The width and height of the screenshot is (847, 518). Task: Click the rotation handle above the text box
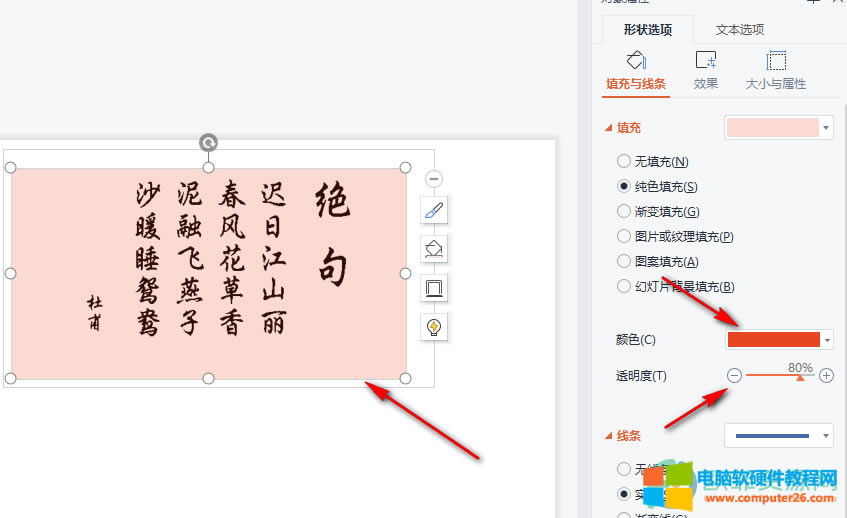point(209,143)
